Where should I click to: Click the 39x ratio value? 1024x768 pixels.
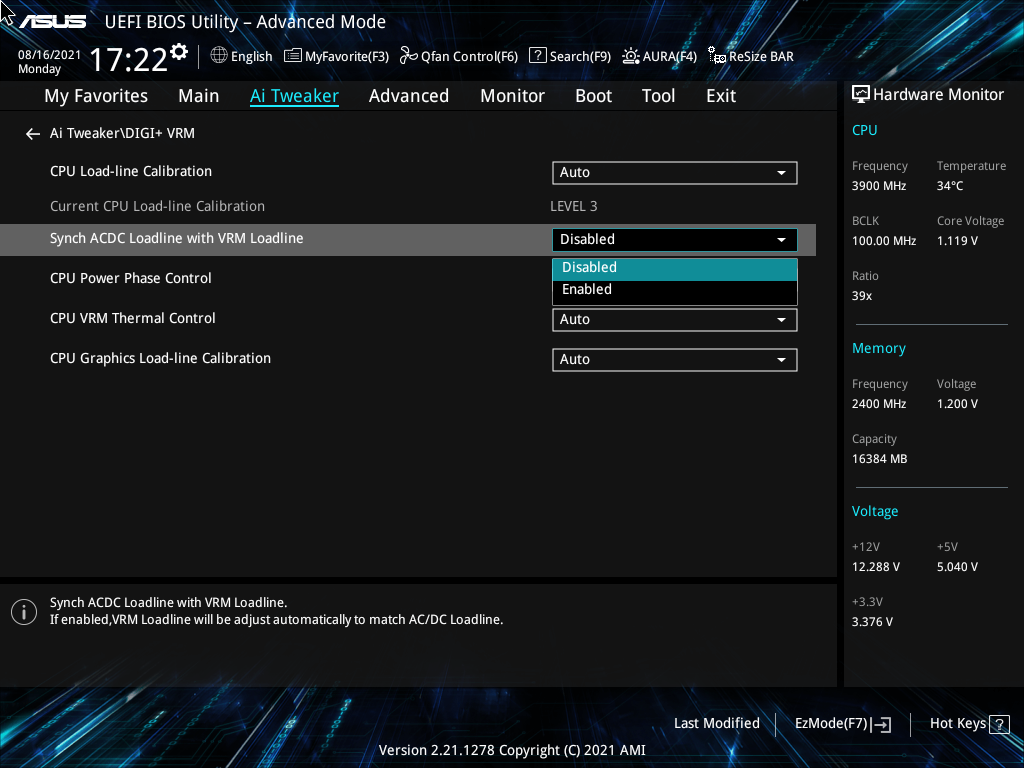click(x=862, y=296)
